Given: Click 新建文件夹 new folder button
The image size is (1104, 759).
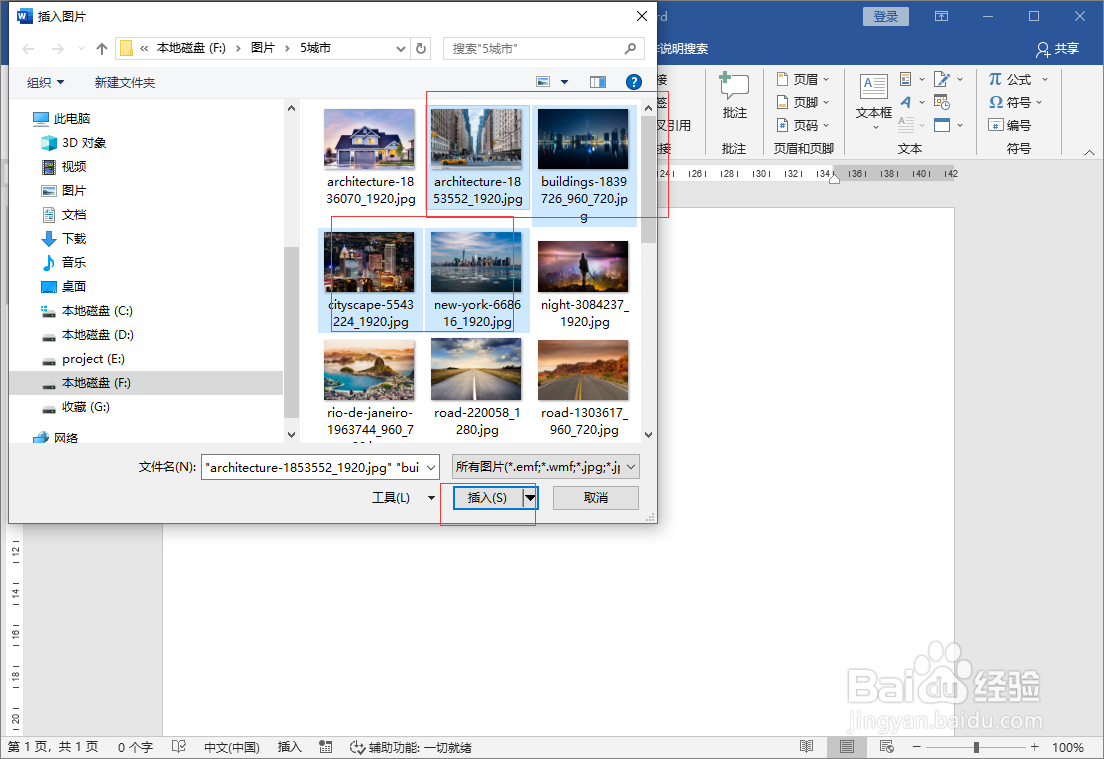Looking at the screenshot, I should 125,82.
